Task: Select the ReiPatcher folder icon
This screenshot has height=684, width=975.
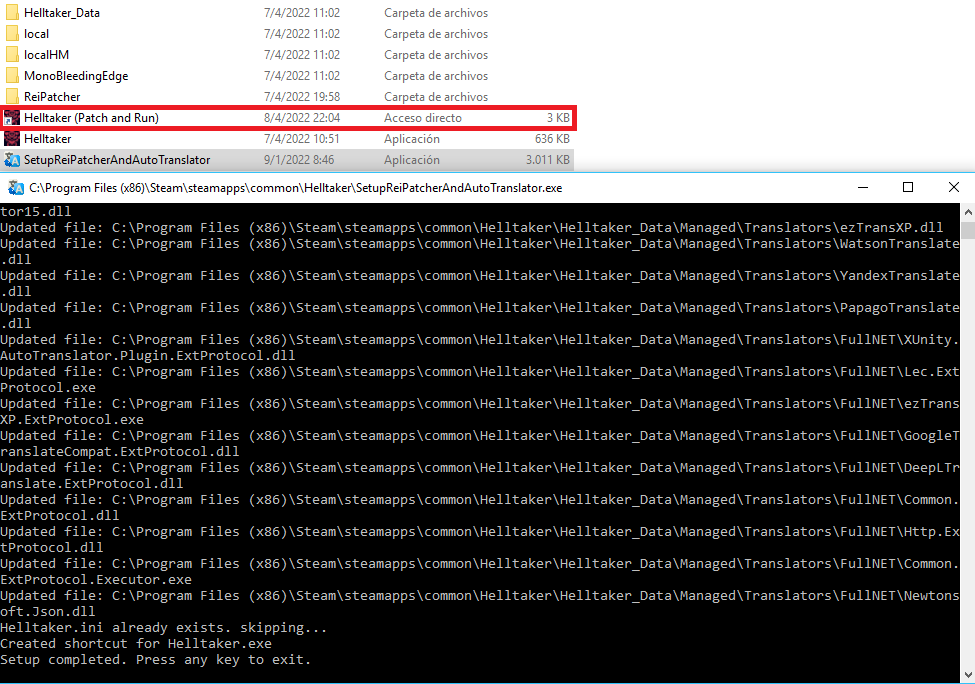Action: (12, 97)
